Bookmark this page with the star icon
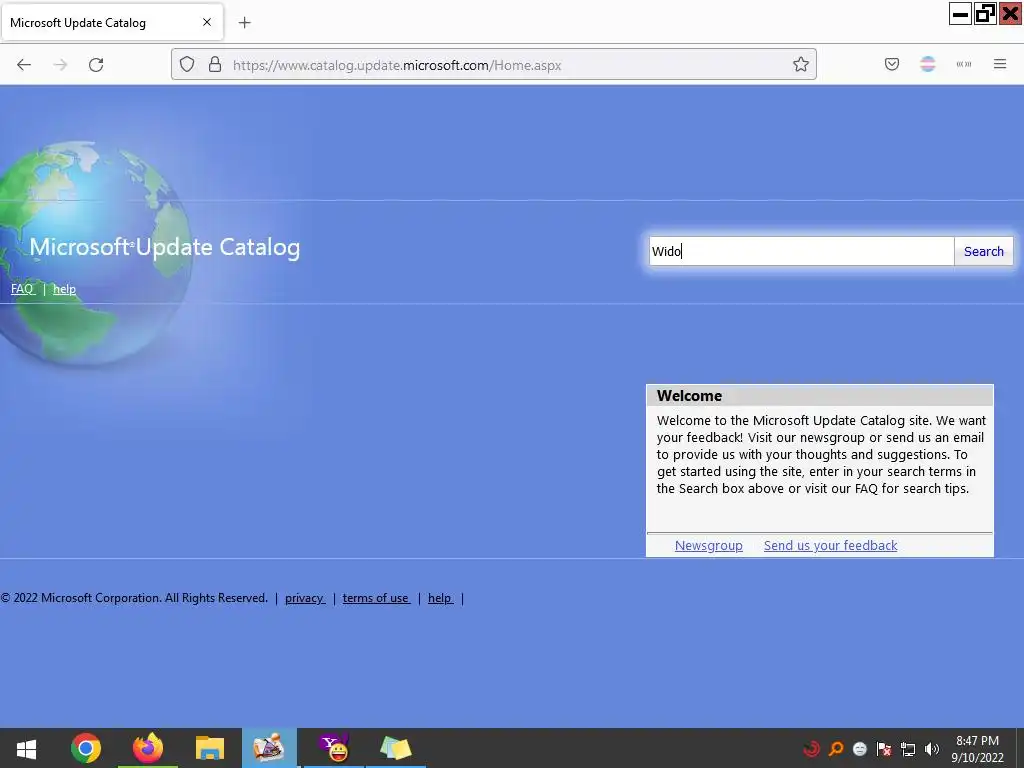This screenshot has height=768, width=1024. coord(801,64)
